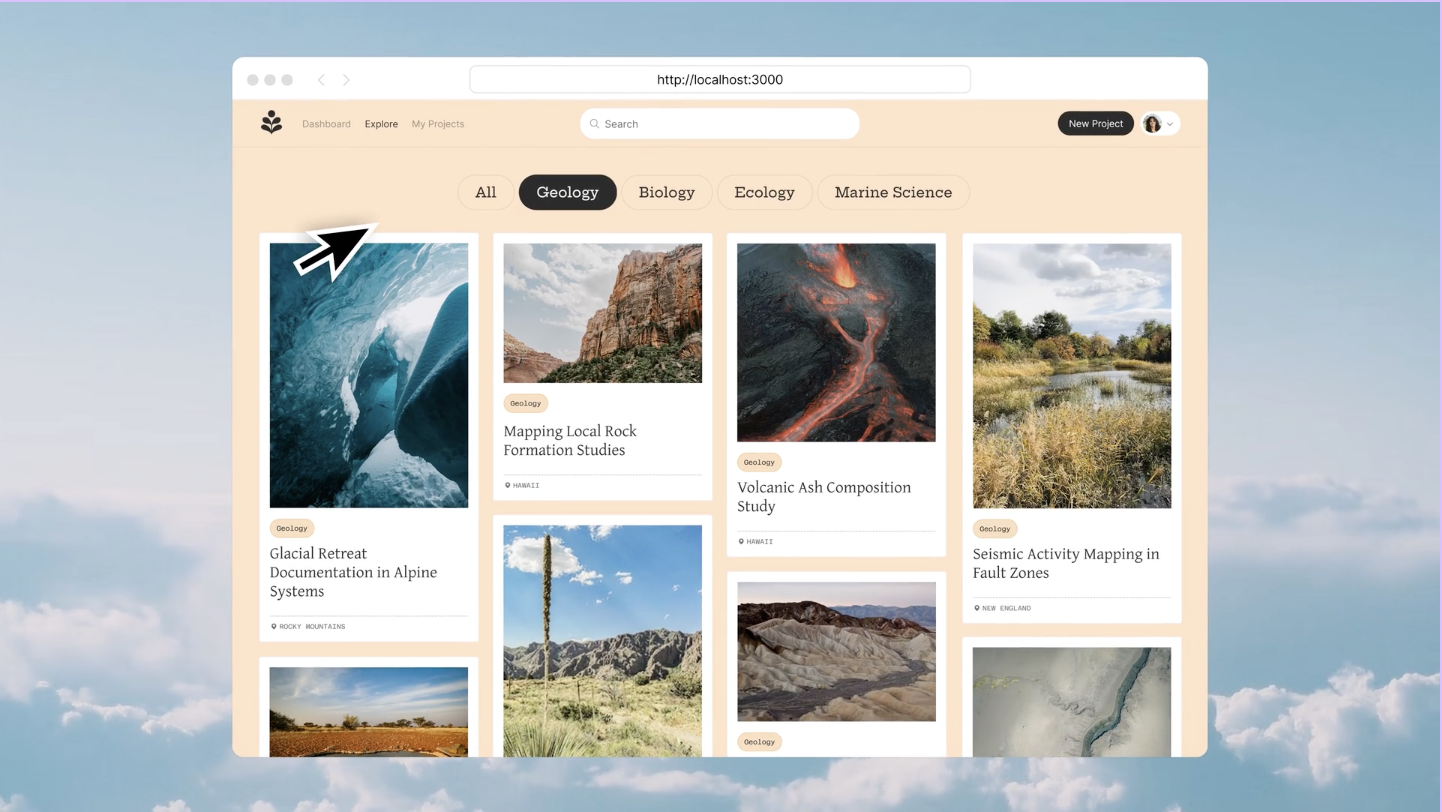Click the New Project button
Image resolution: width=1442 pixels, height=812 pixels.
coord(1096,124)
